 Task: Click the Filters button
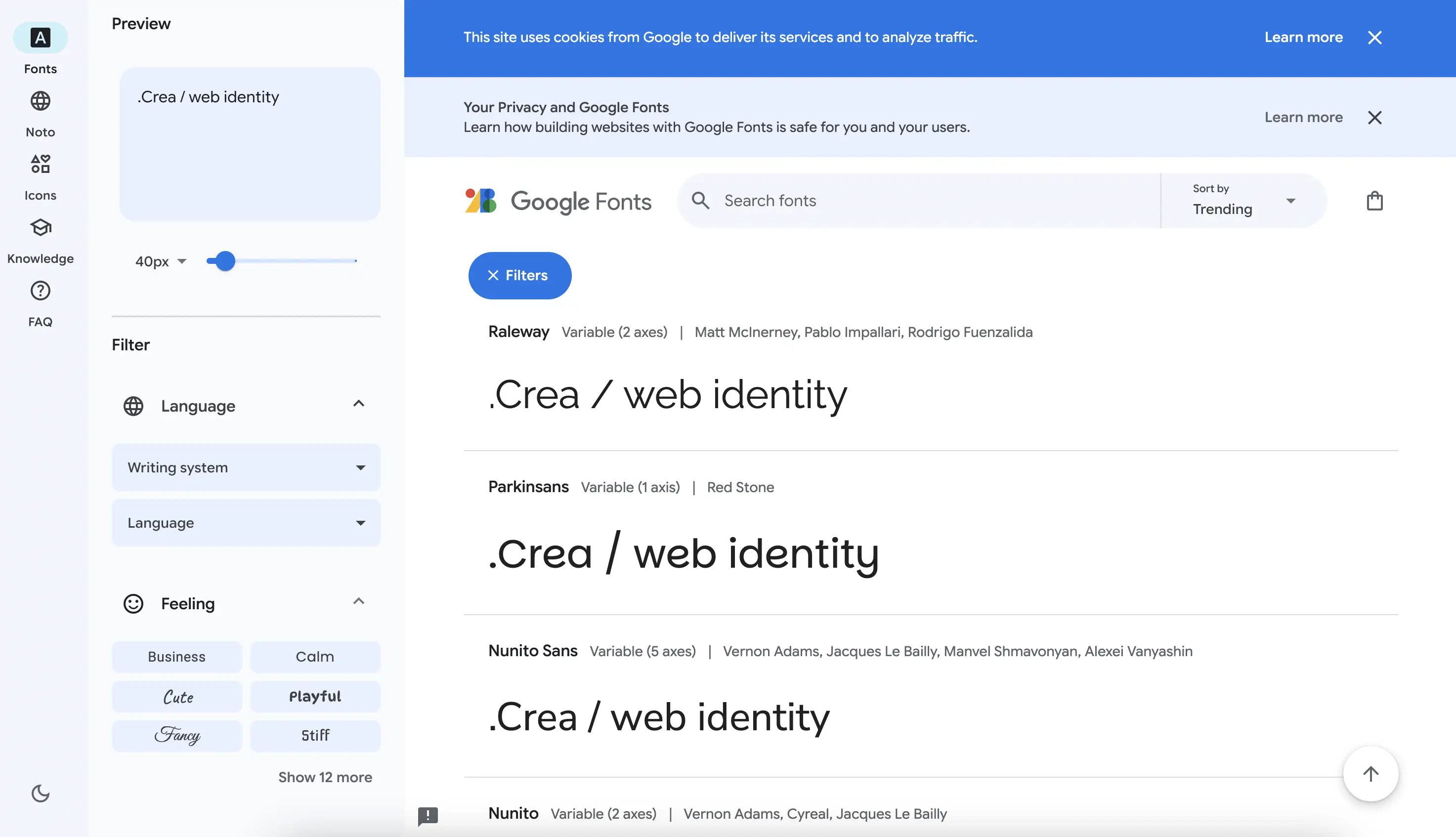pos(519,275)
